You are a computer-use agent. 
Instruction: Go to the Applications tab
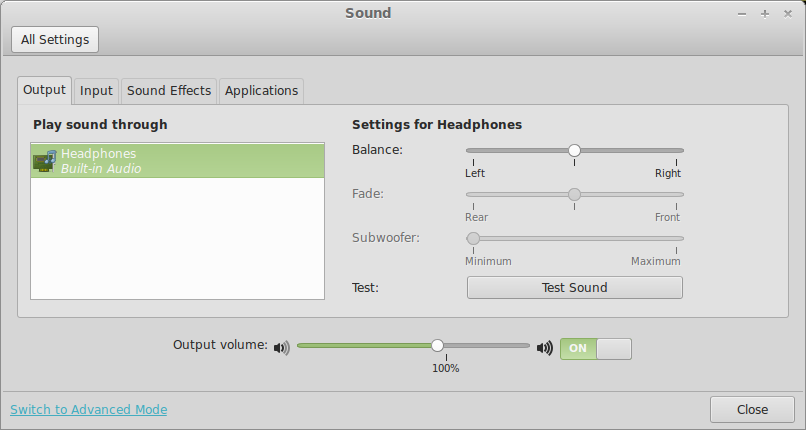pyautogui.click(x=261, y=90)
